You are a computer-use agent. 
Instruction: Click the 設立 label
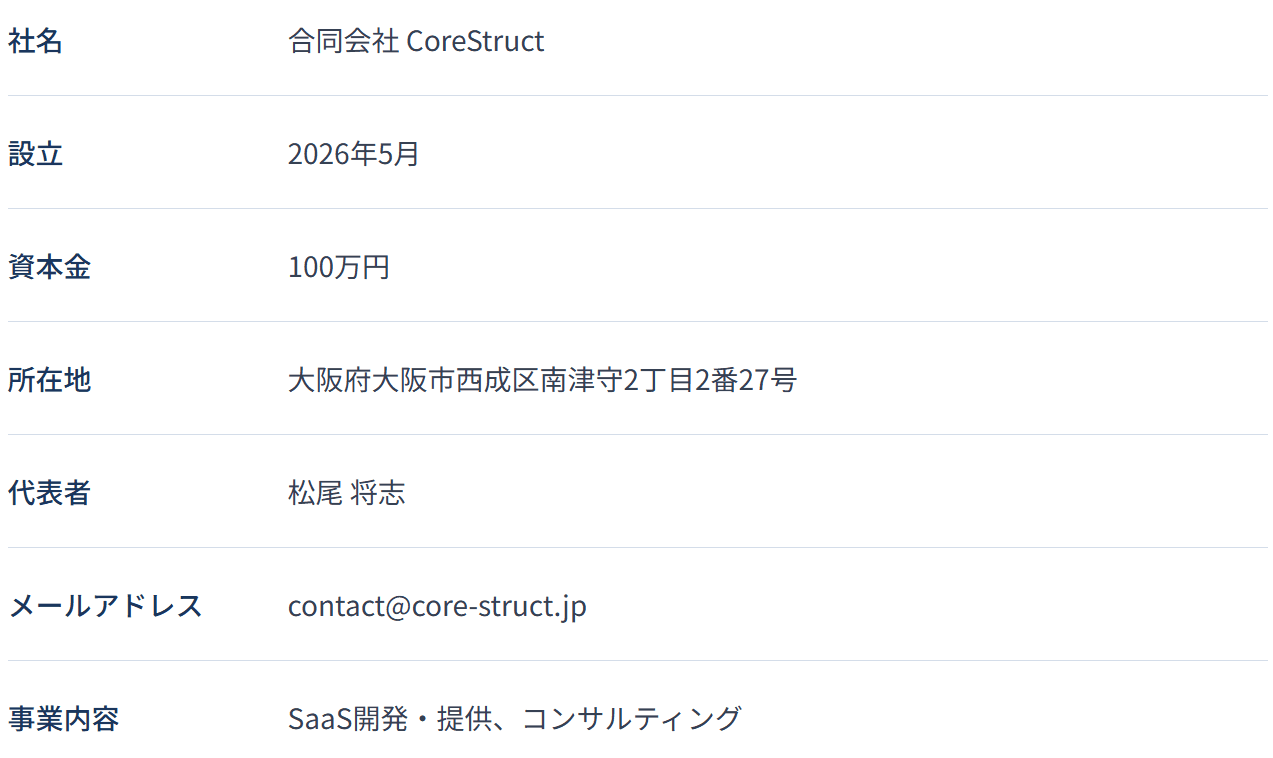point(35,155)
